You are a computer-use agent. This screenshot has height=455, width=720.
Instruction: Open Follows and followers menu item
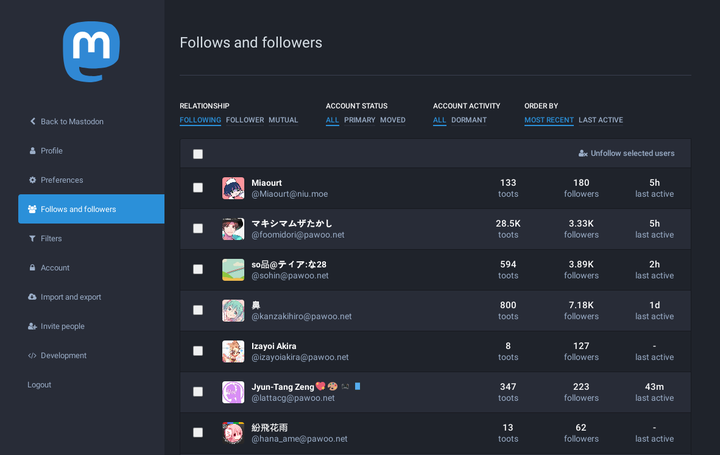[x=91, y=209]
